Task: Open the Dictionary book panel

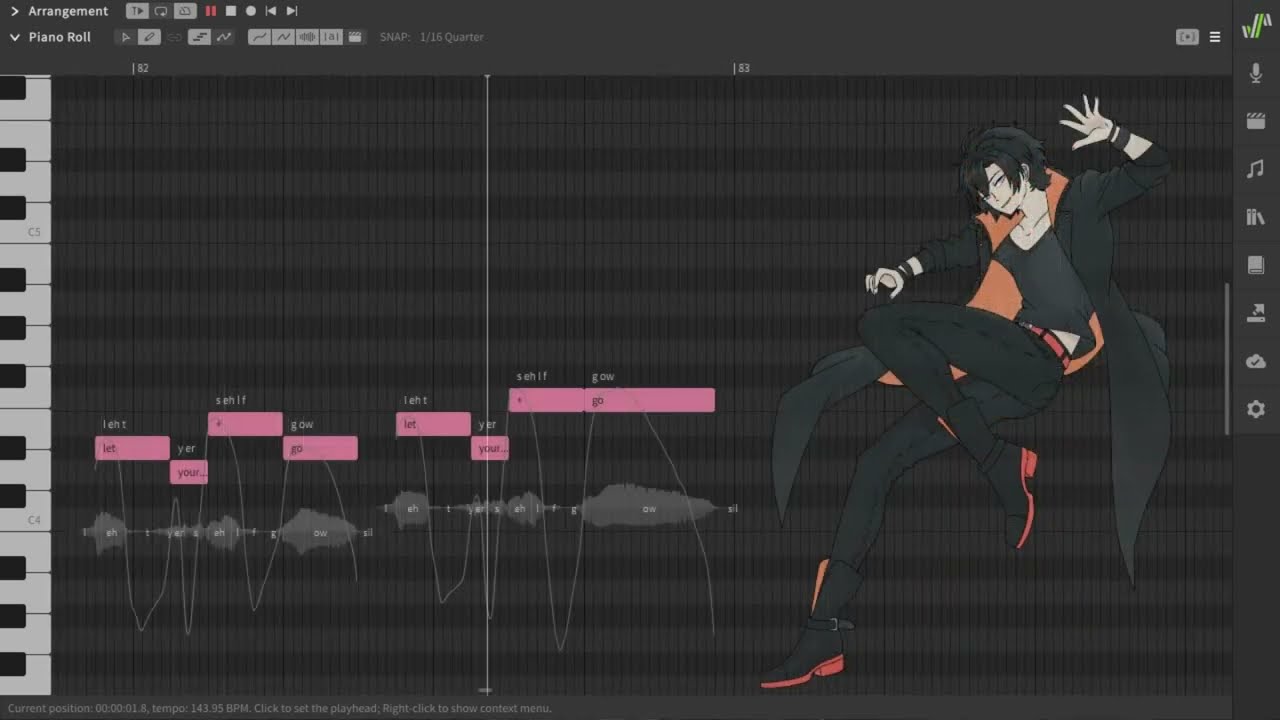Action: point(1256,265)
